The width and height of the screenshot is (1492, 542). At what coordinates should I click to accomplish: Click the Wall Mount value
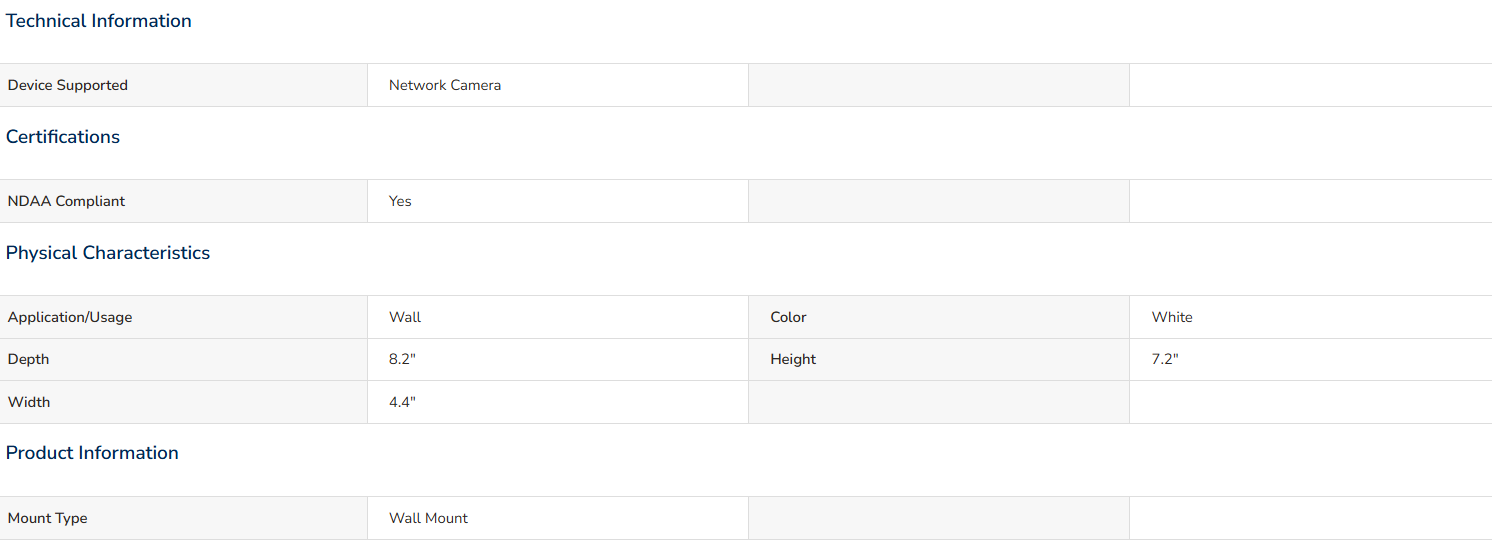[428, 518]
